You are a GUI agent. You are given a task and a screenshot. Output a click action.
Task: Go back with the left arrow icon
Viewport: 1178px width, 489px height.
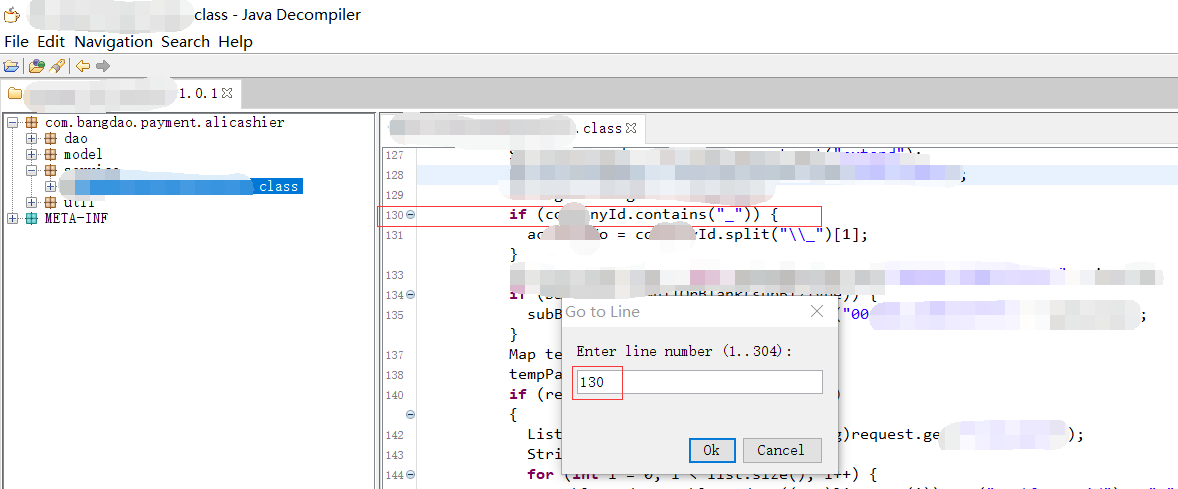tap(83, 66)
